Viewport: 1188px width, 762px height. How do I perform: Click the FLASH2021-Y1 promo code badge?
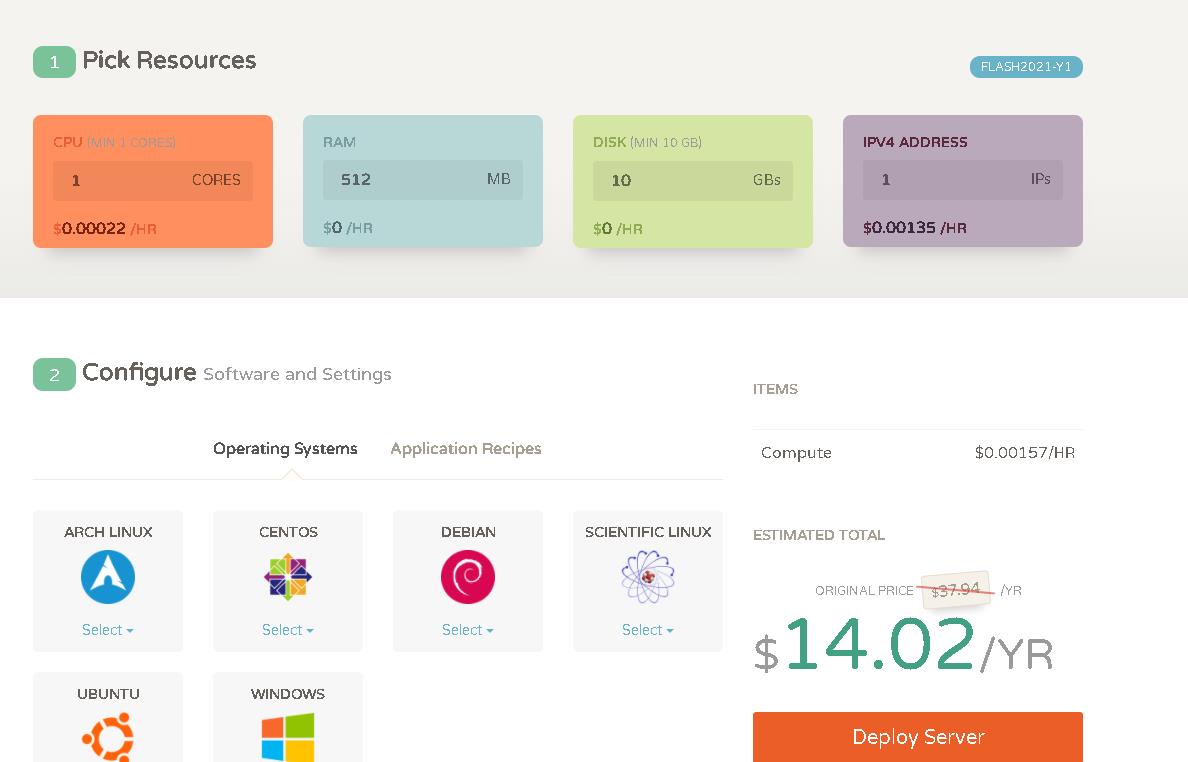point(1026,67)
